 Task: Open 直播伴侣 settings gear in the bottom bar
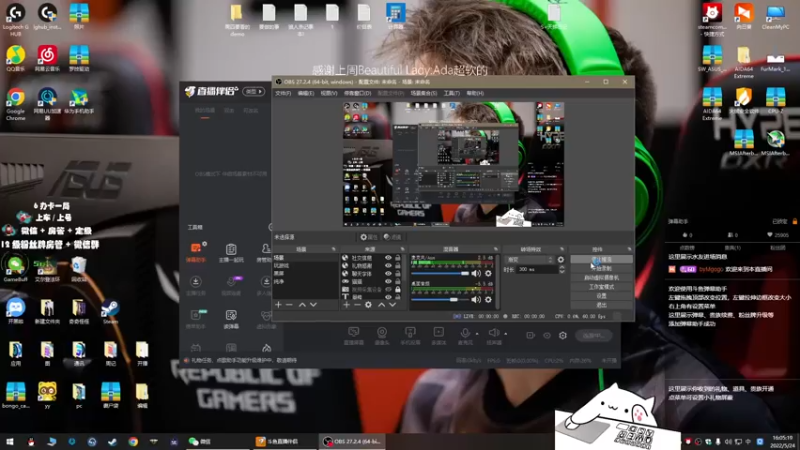point(563,335)
